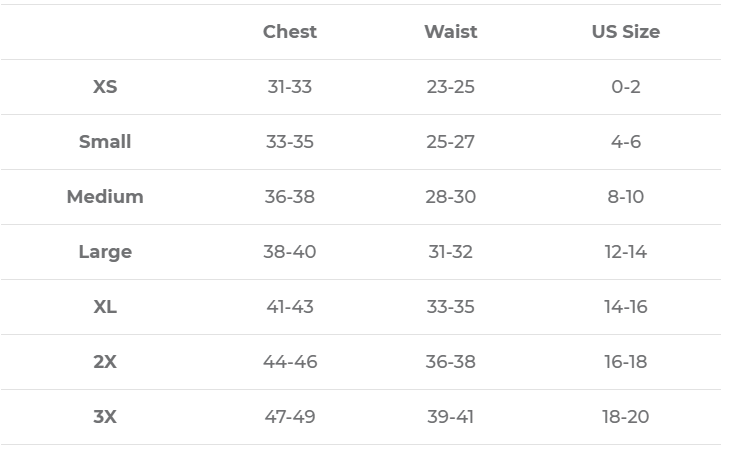729x464 pixels.
Task: Click the Small waist value 25-27
Action: 450,142
